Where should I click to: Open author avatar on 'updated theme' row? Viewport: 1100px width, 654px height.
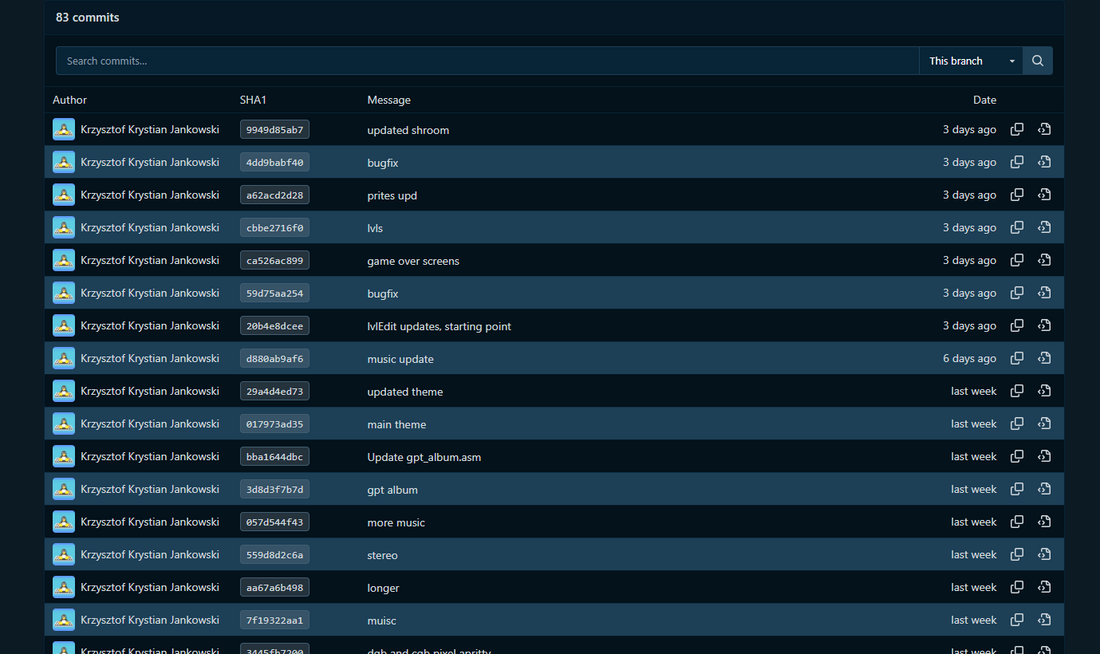pyautogui.click(x=64, y=391)
